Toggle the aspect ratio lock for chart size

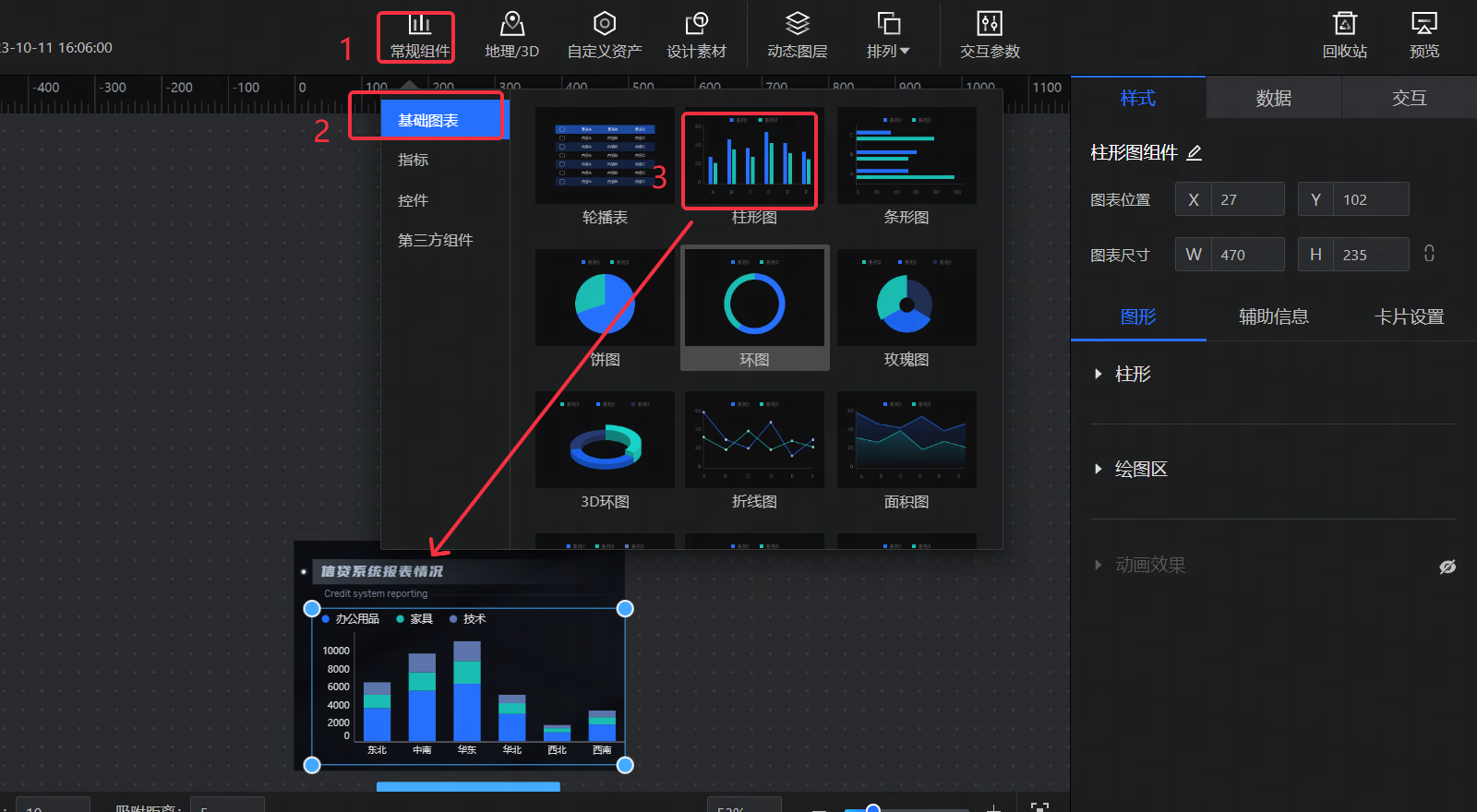1429,254
